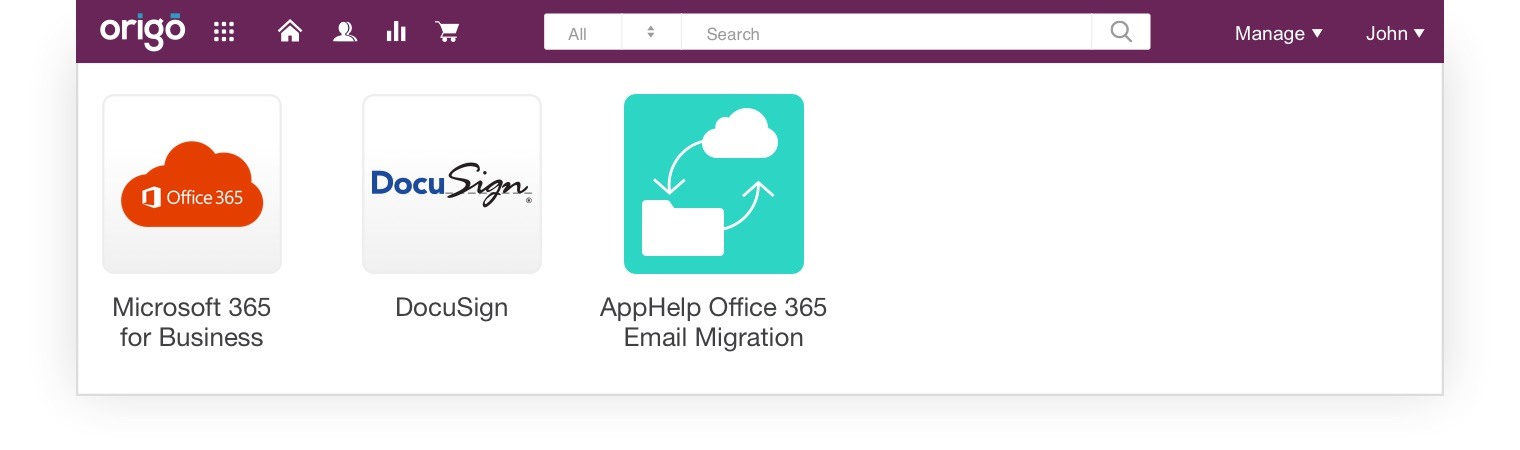Open the teal email migration tile
Screen dimensions: 1520x450
pos(714,184)
